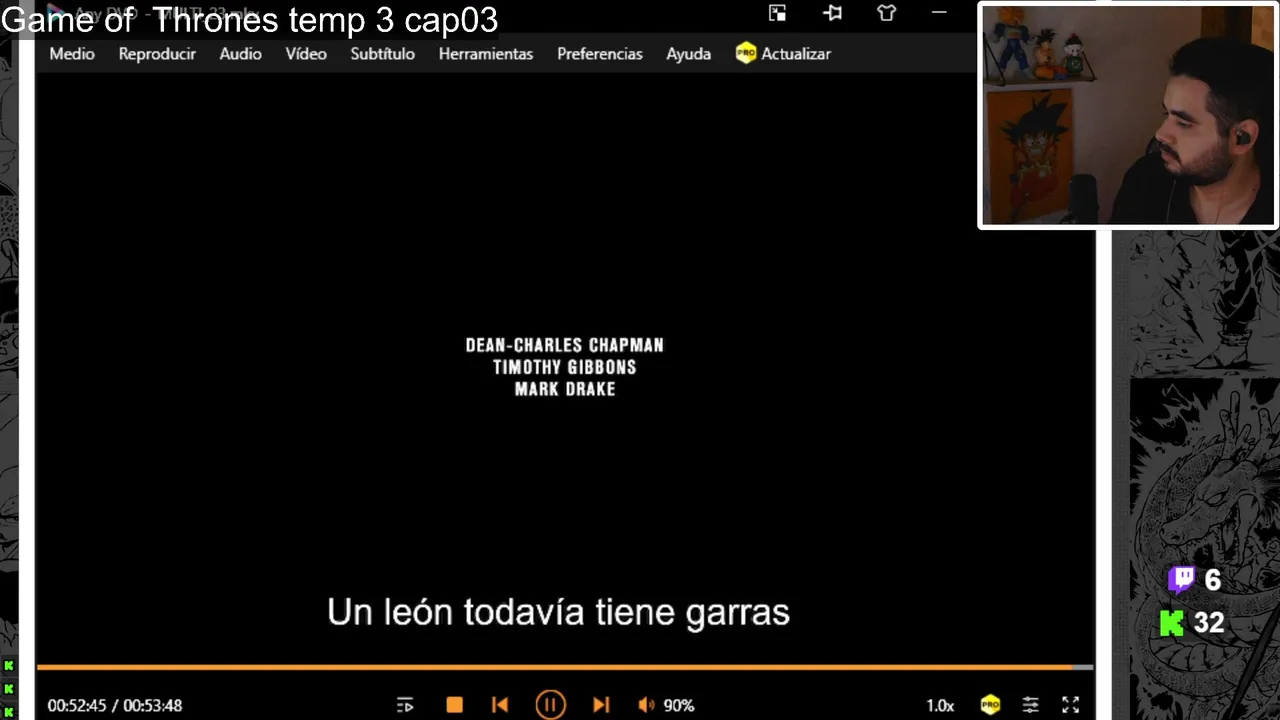
Task: Open the skin (shirt) selector icon
Action: (x=886, y=13)
